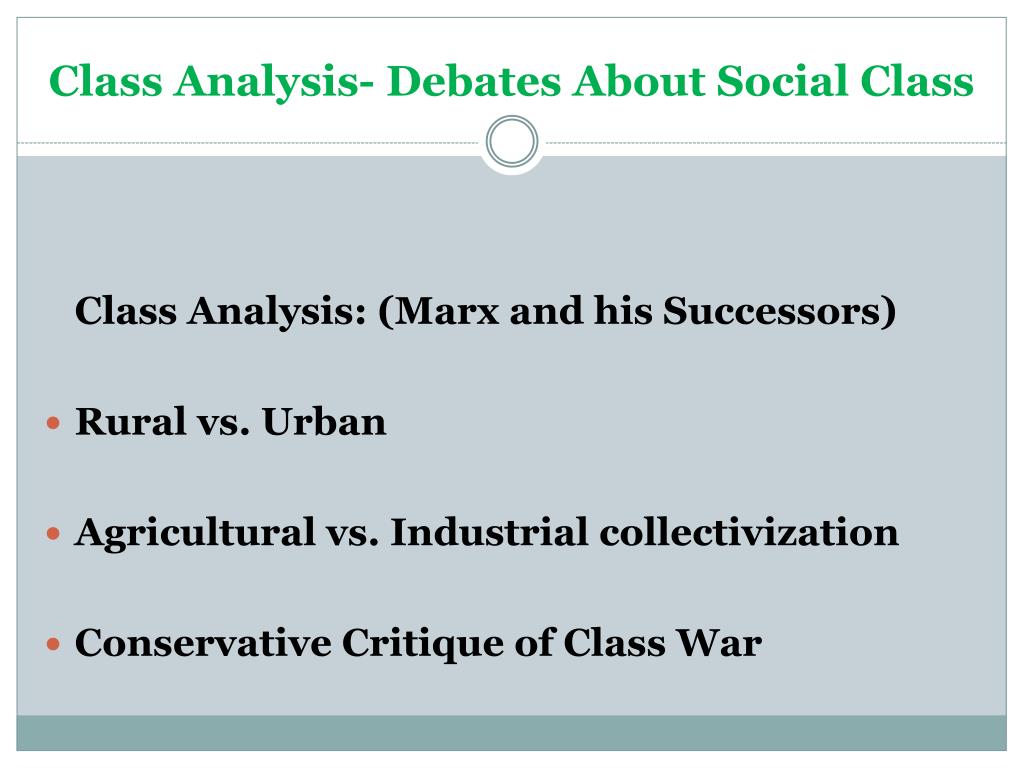The width and height of the screenshot is (1024, 768).
Task: Click the orange bullet beside Agricultural vs. Industrial
Action: click(54, 534)
